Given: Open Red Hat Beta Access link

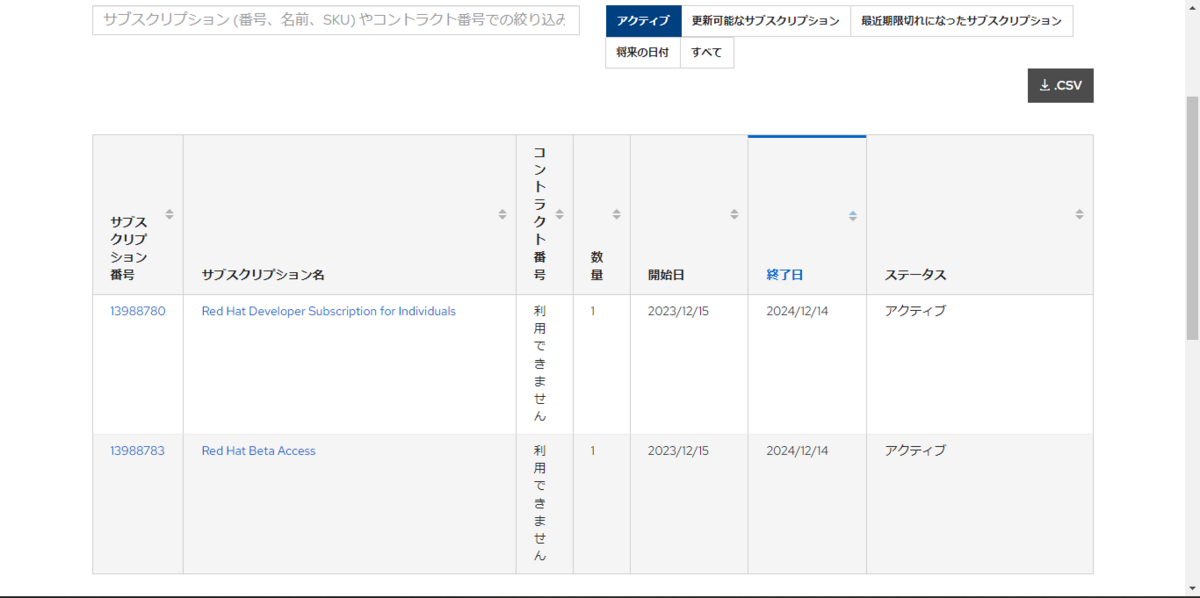Looking at the screenshot, I should pos(258,451).
